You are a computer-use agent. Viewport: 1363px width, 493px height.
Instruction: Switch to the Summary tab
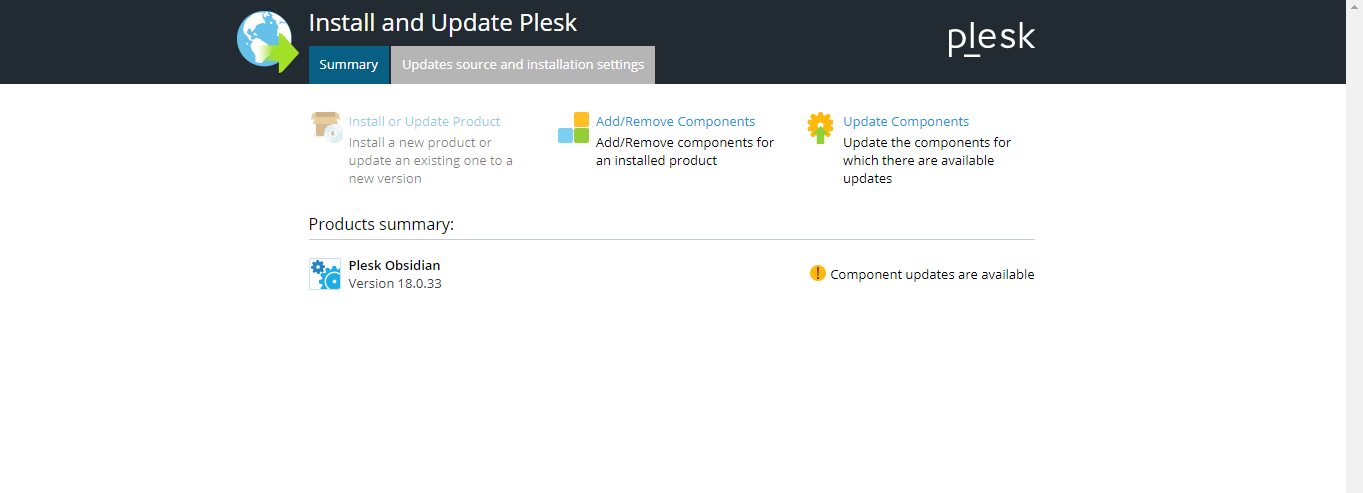pyautogui.click(x=349, y=65)
